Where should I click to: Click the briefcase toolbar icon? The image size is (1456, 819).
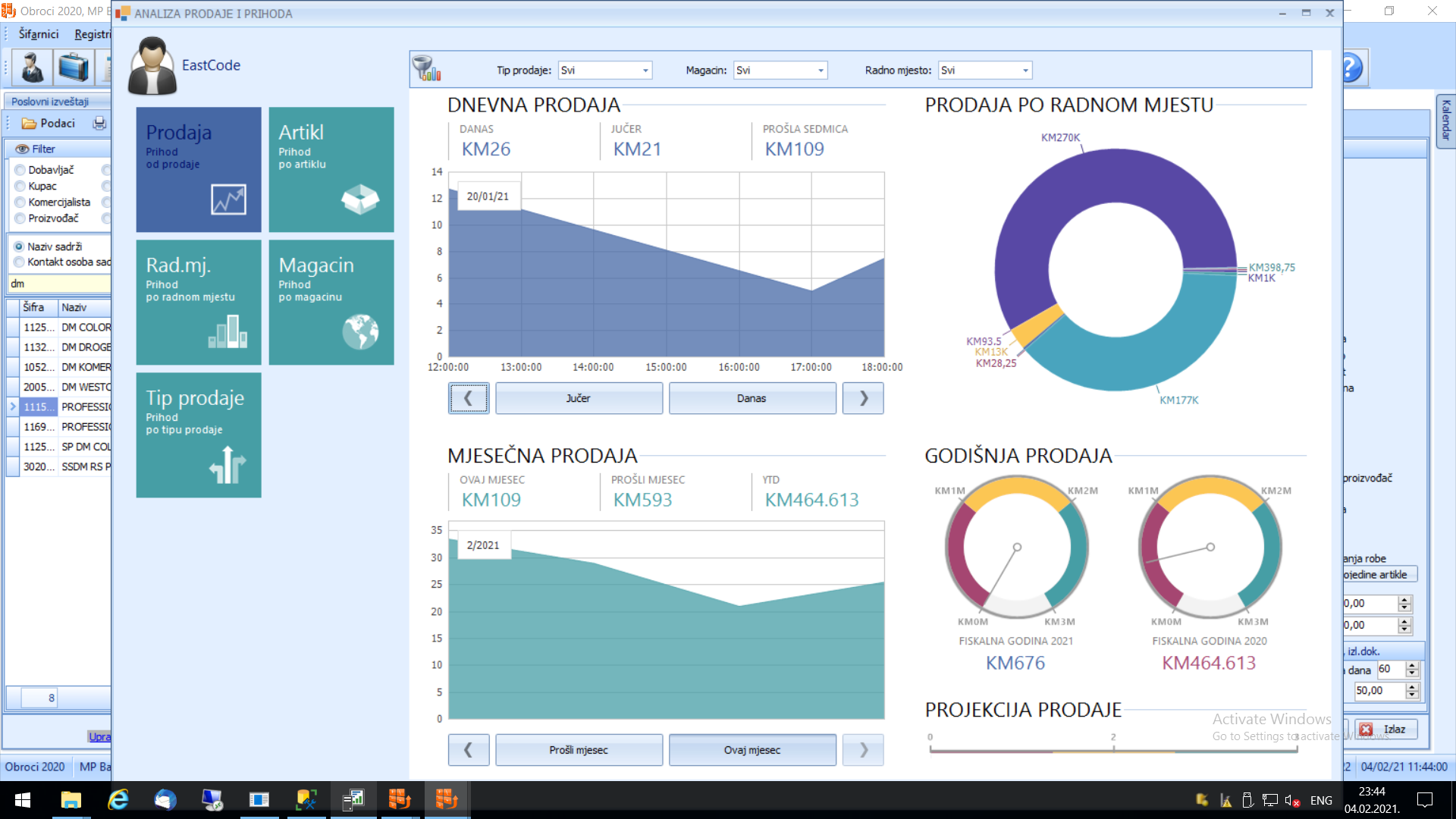(74, 67)
